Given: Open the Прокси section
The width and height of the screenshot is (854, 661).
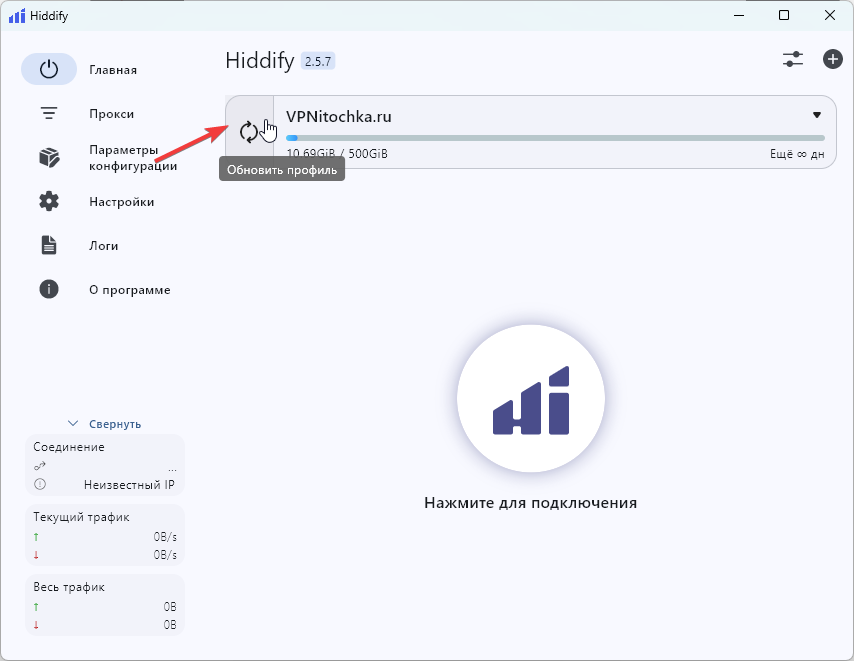Looking at the screenshot, I should pyautogui.click(x=111, y=114).
